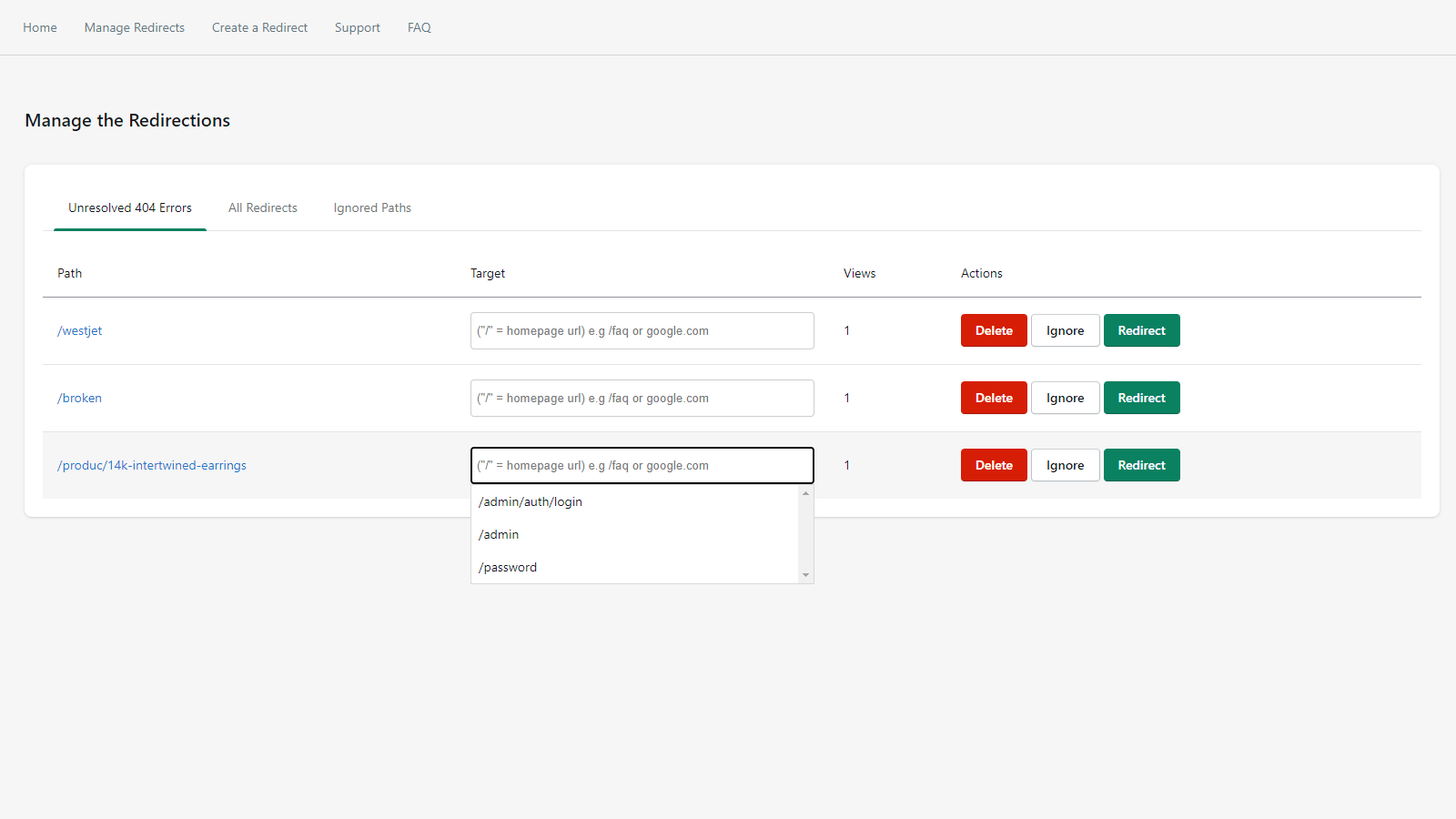The width and height of the screenshot is (1456, 819).
Task: Redirect the /produc/14k-intertwined-earrings path
Action: (1141, 465)
